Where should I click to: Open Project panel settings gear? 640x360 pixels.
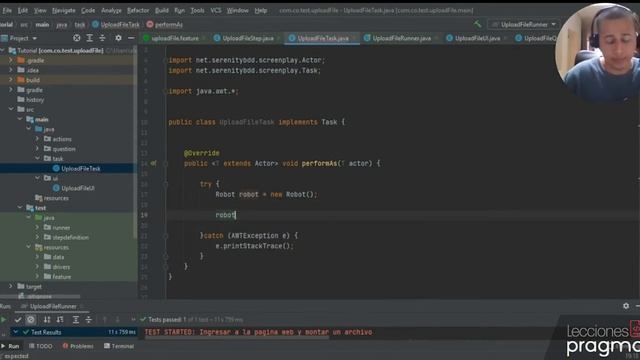(118, 38)
